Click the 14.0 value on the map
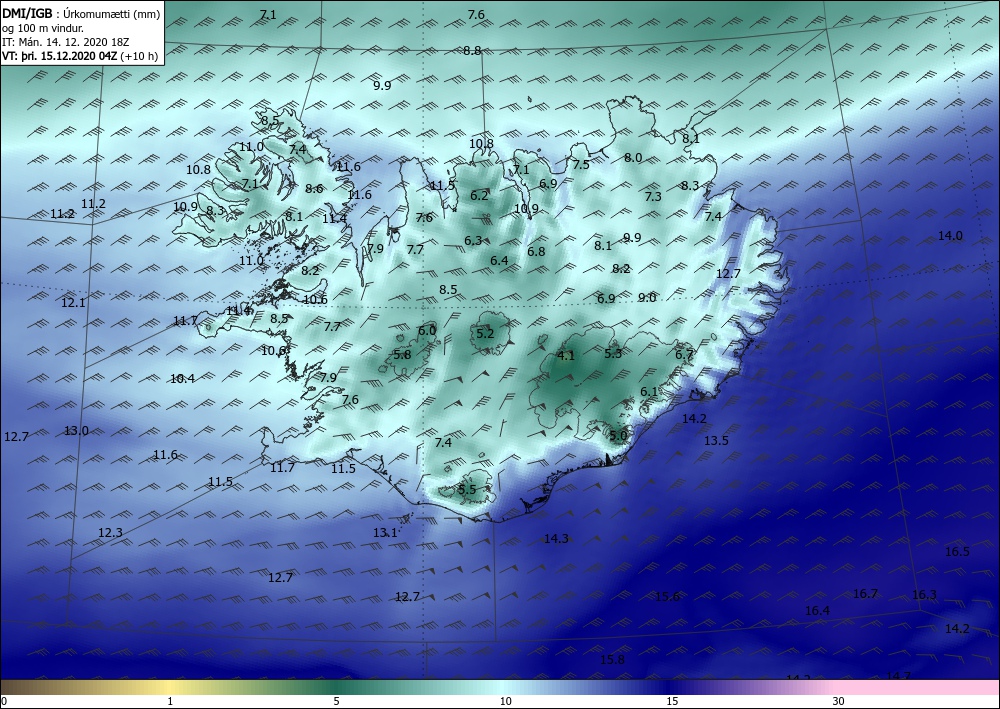 (x=950, y=236)
